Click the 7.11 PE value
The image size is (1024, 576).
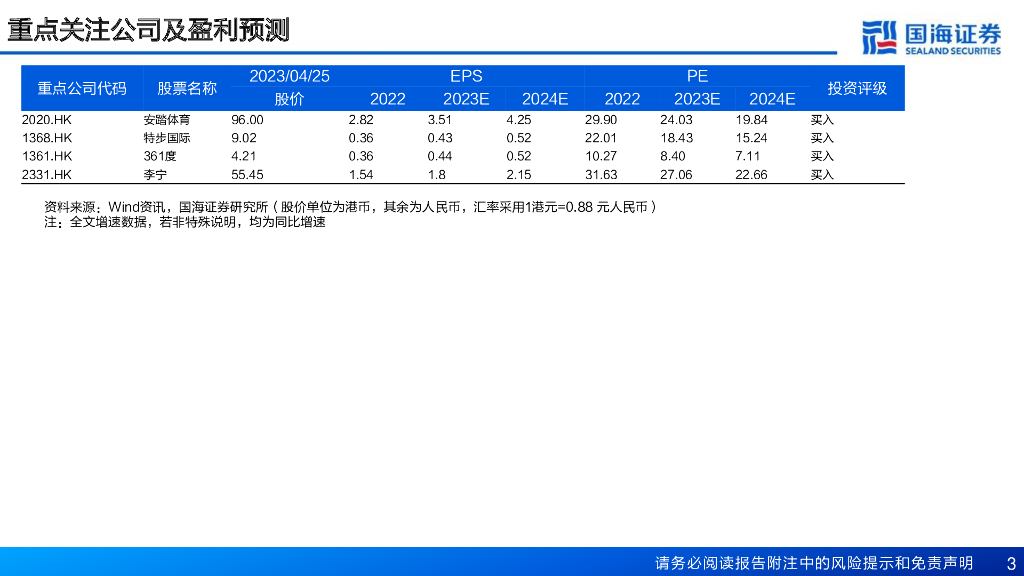coord(747,157)
